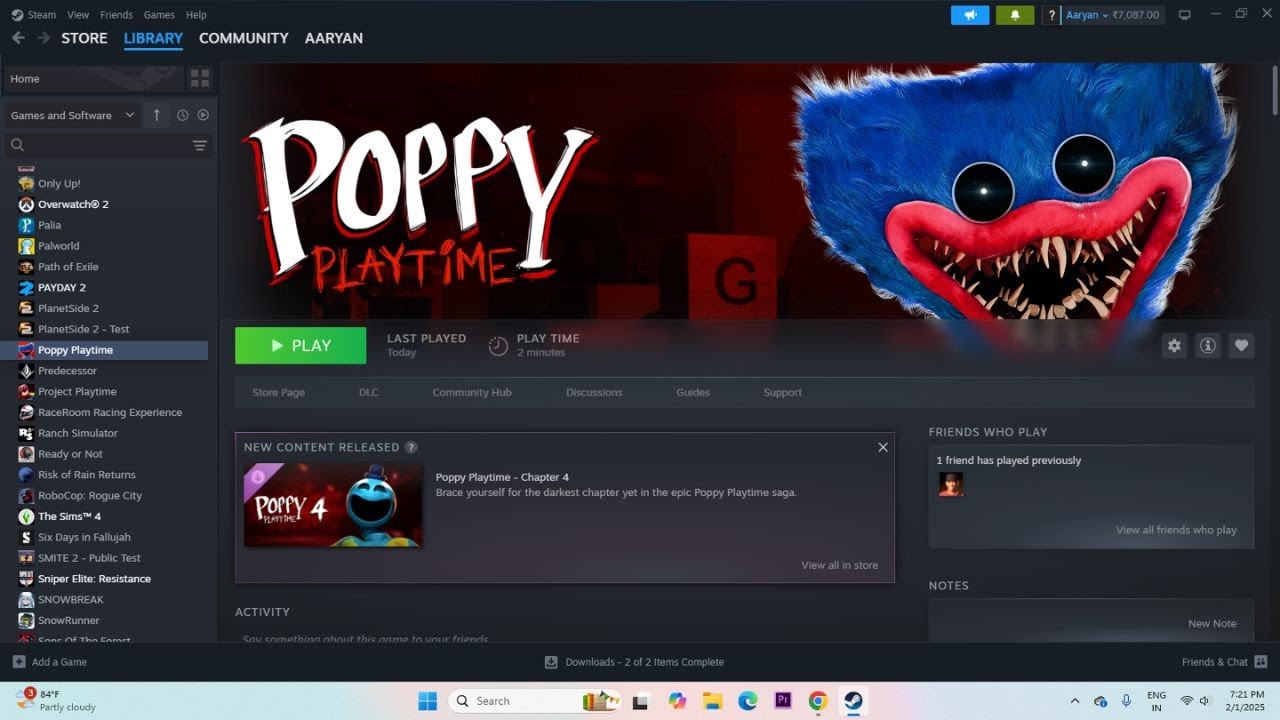Select Ranch Simulator in library list
1280x720 pixels.
pyautogui.click(x=78, y=433)
